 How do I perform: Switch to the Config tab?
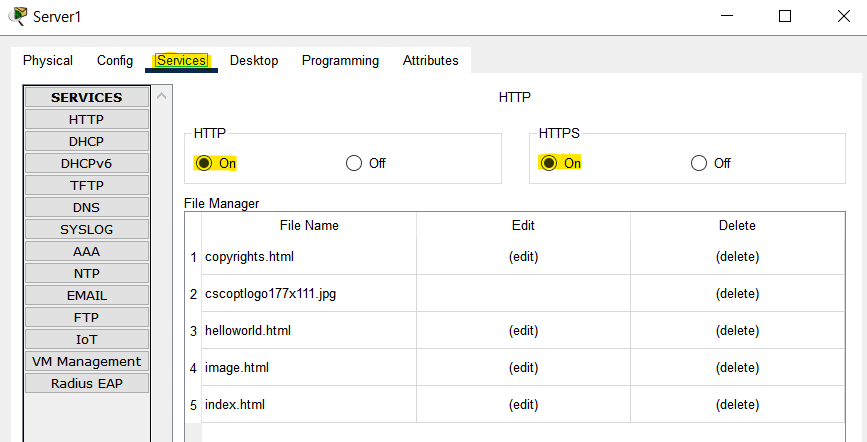(x=115, y=60)
